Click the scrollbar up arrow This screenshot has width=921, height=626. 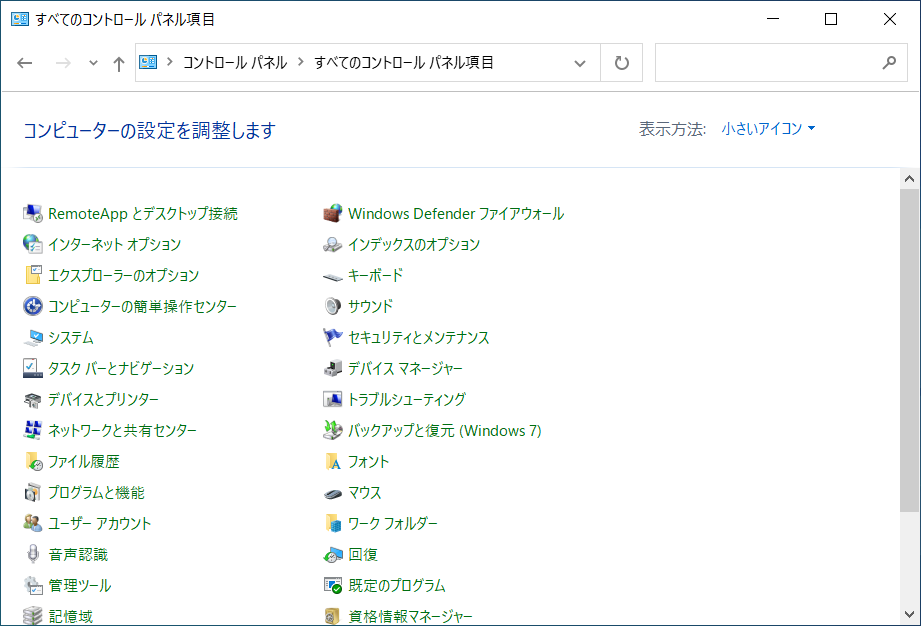point(909,179)
